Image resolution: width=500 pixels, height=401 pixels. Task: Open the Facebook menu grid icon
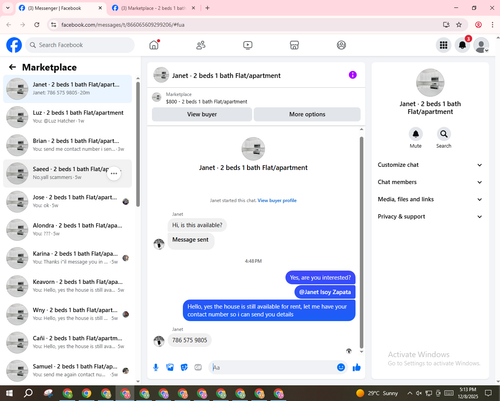(x=444, y=45)
